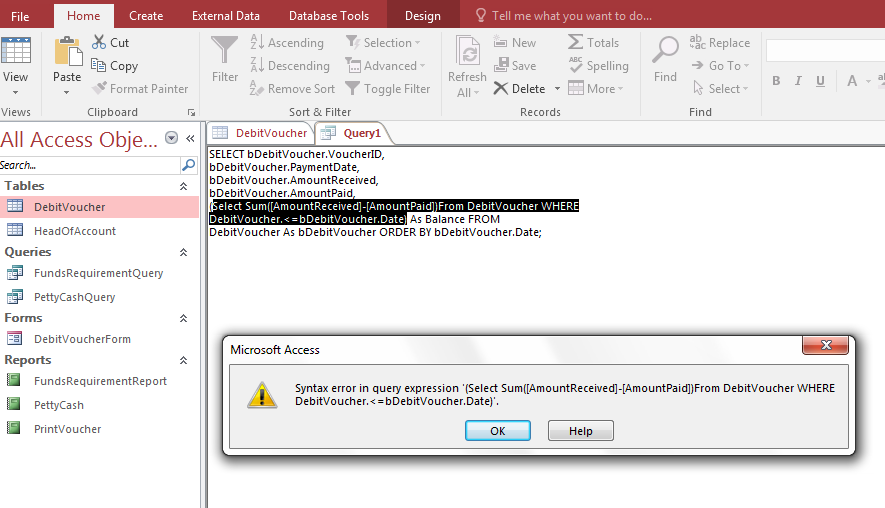The width and height of the screenshot is (885, 508).
Task: Switch to the DebitVoucher document tab
Action: [x=261, y=133]
